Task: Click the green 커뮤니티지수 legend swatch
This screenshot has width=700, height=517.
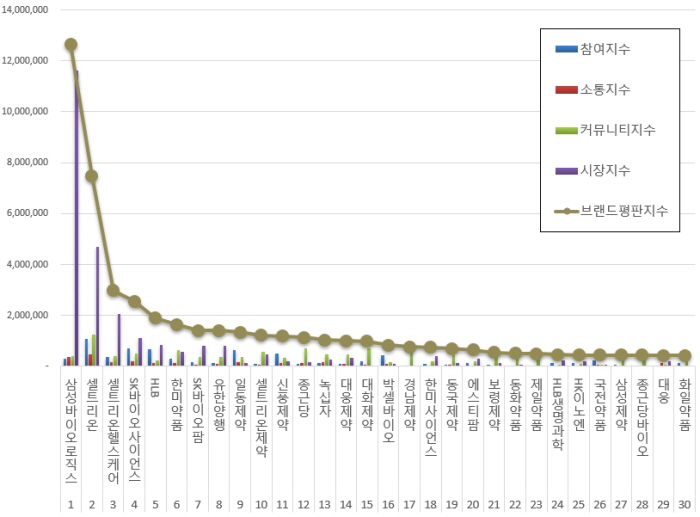Action: coord(566,130)
